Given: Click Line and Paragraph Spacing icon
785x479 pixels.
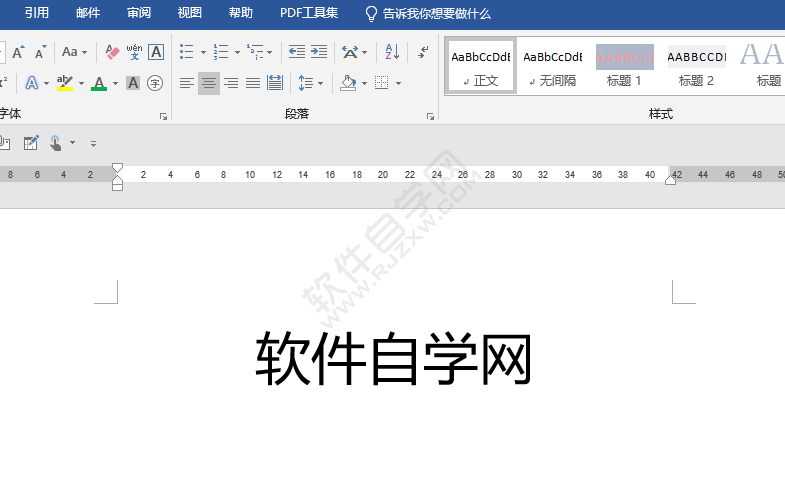Looking at the screenshot, I should pos(305,83).
